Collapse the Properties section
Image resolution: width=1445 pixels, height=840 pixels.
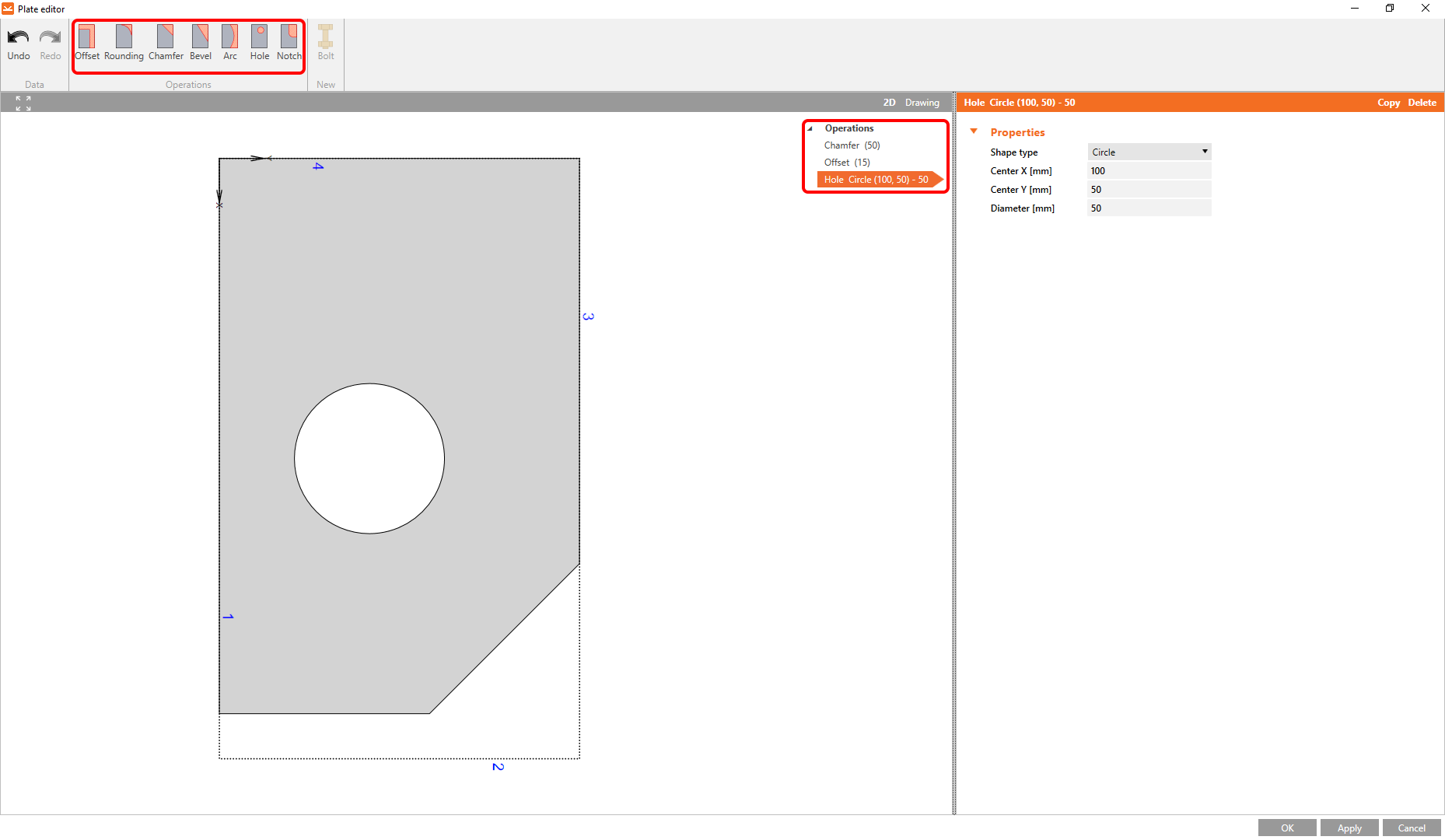pyautogui.click(x=974, y=131)
